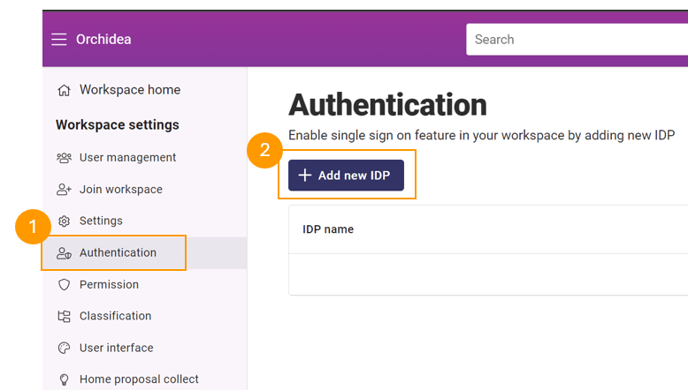688x390 pixels.
Task: Click the User interface palette icon
Action: click(64, 348)
